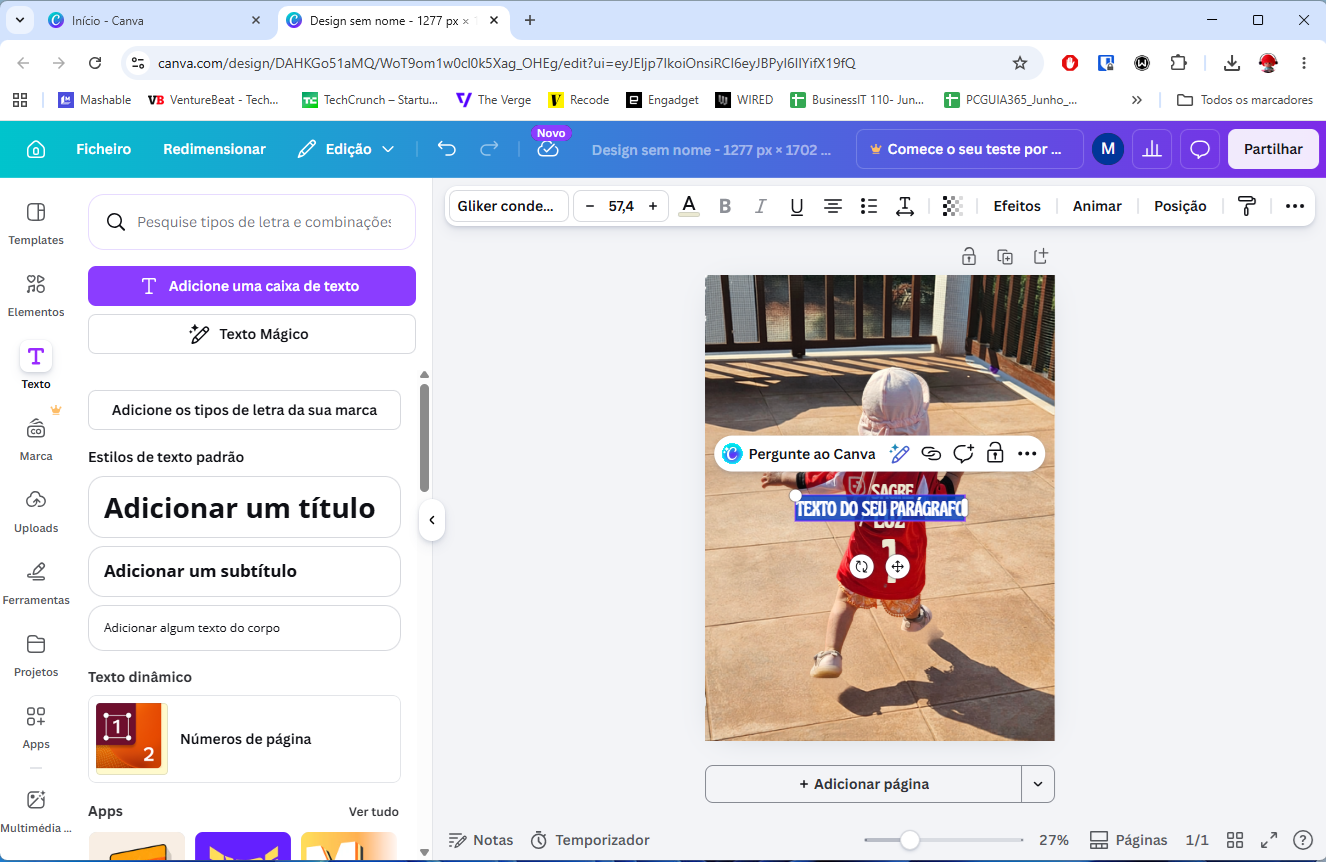Lock the page using lock icon
This screenshot has height=862, width=1326.
pyautogui.click(x=969, y=256)
